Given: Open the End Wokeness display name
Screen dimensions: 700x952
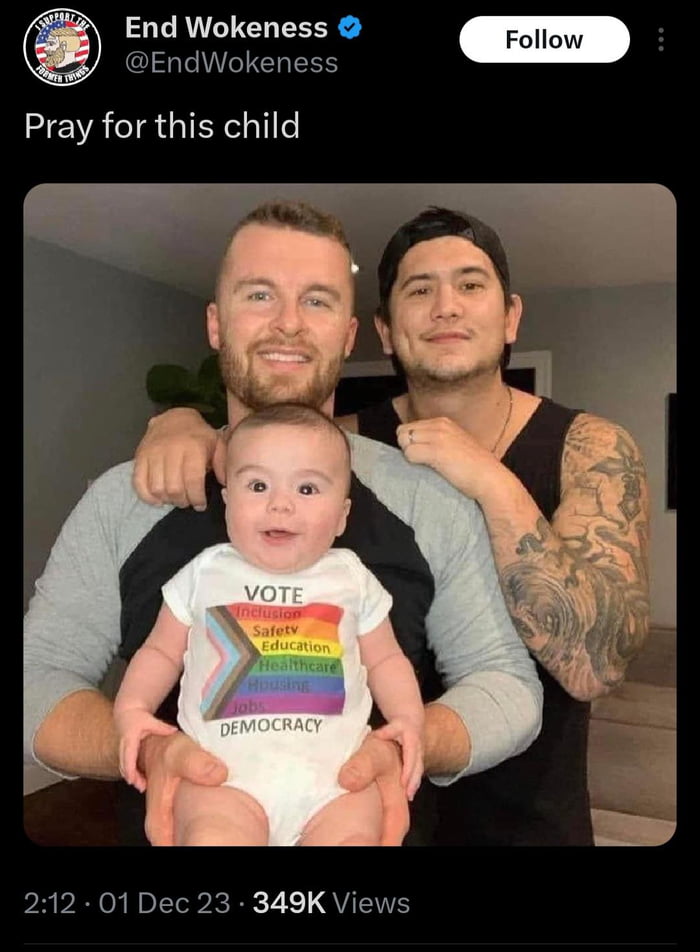Looking at the screenshot, I should click(x=226, y=28).
